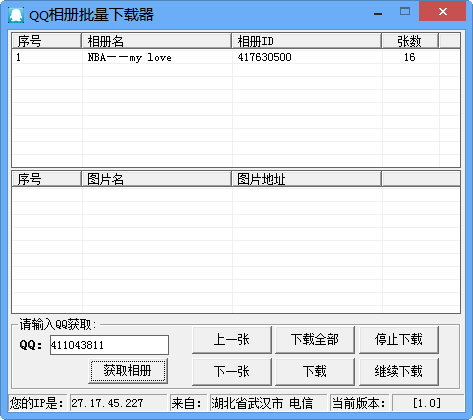Screen dimensions: 473x420
Task: Focus the QQ number input field
Action: click(x=109, y=345)
